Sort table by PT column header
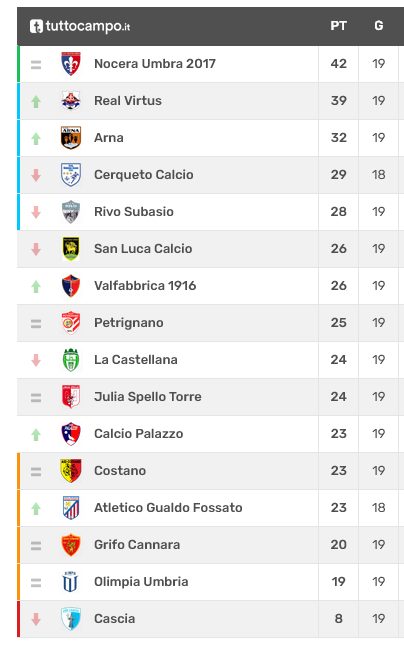404x649 pixels. tap(338, 26)
